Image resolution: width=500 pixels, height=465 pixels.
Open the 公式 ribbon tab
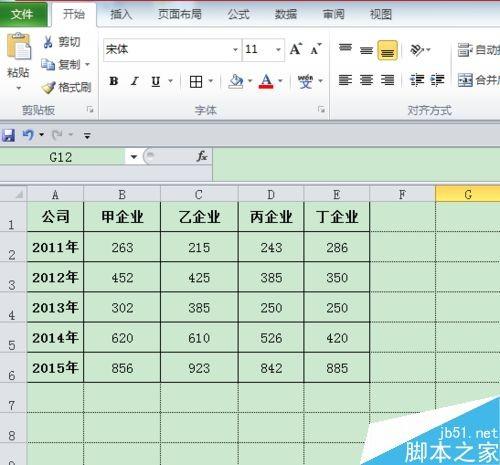tap(238, 14)
